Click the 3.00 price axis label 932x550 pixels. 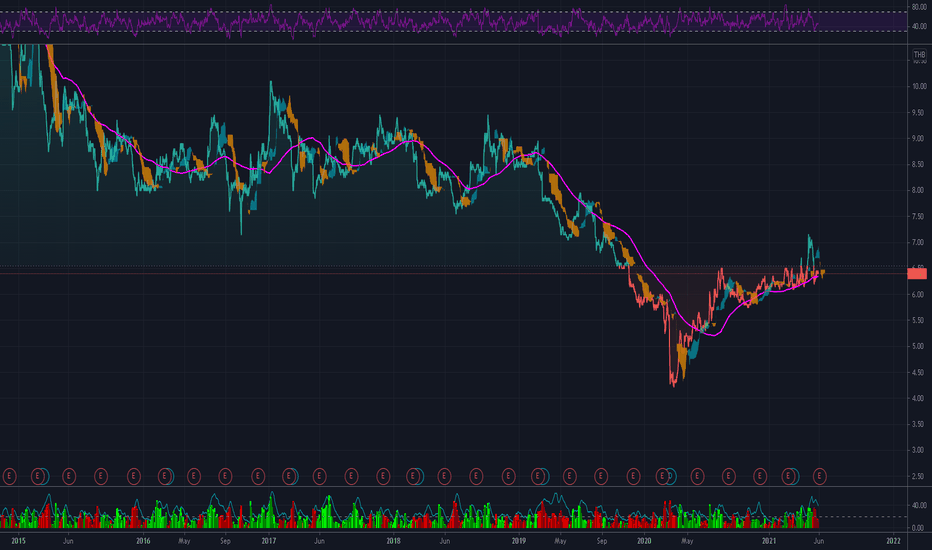click(x=918, y=450)
